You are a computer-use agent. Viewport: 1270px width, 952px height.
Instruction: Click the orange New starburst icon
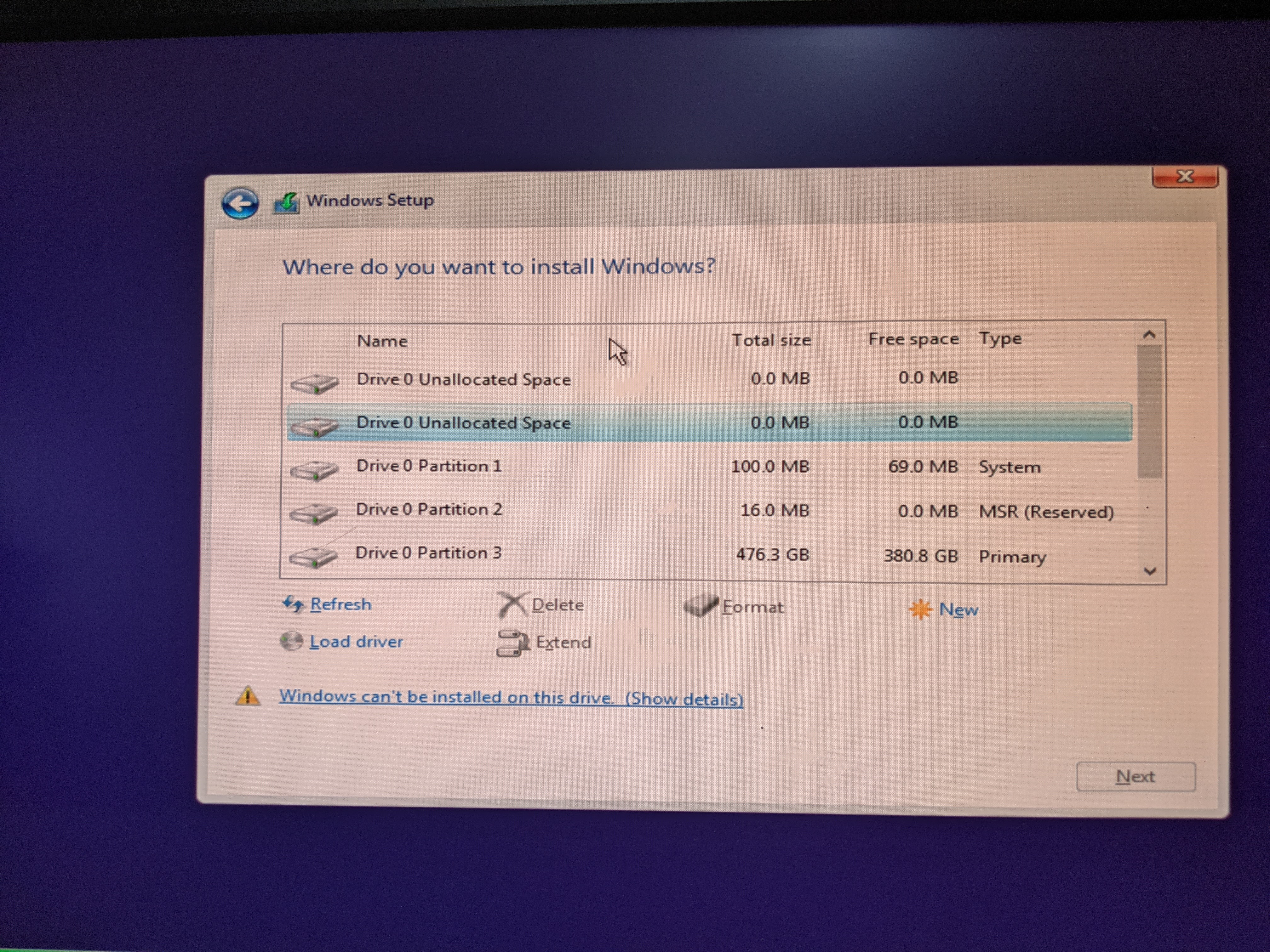pos(920,609)
